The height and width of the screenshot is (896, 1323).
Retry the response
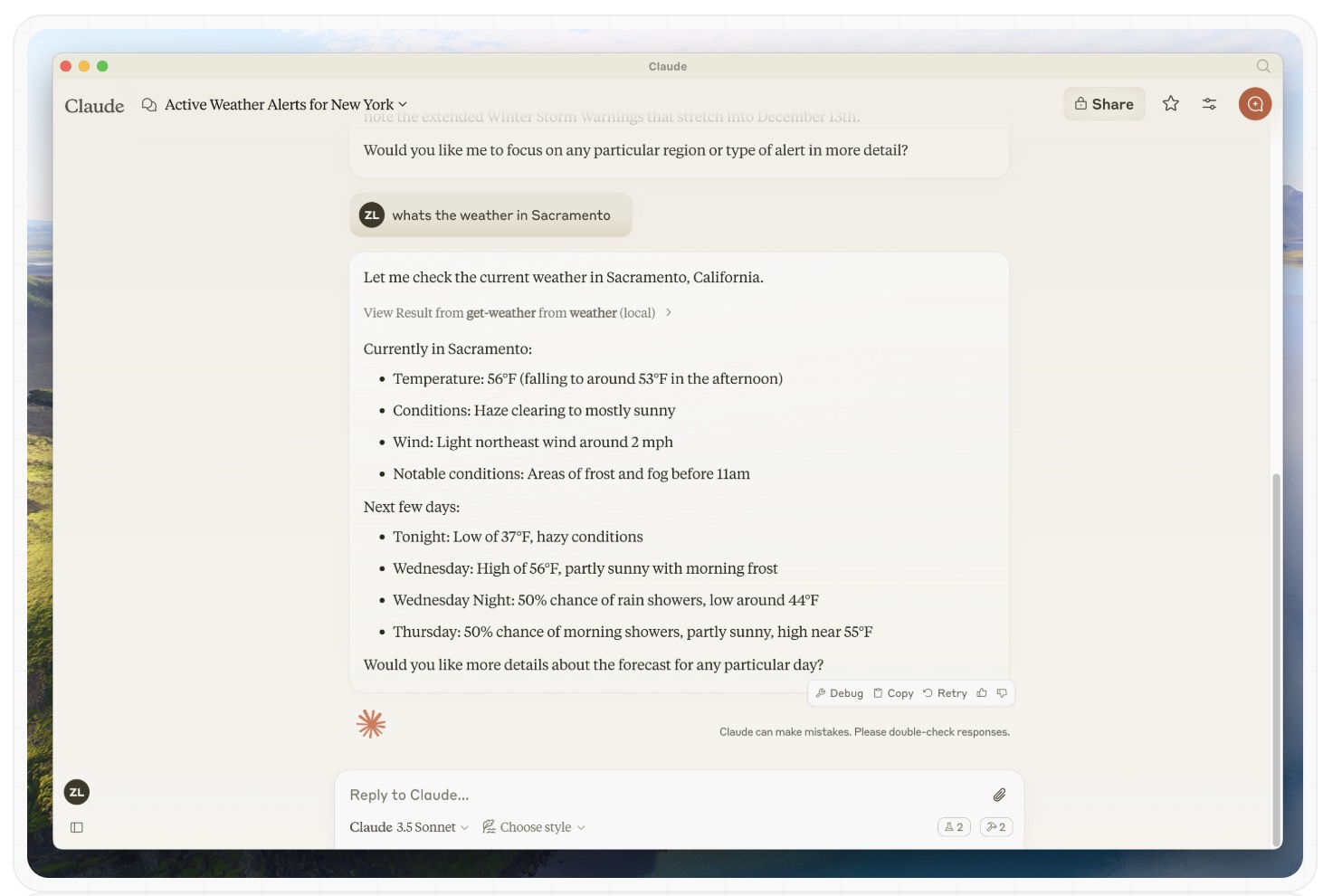pyautogui.click(x=945, y=693)
